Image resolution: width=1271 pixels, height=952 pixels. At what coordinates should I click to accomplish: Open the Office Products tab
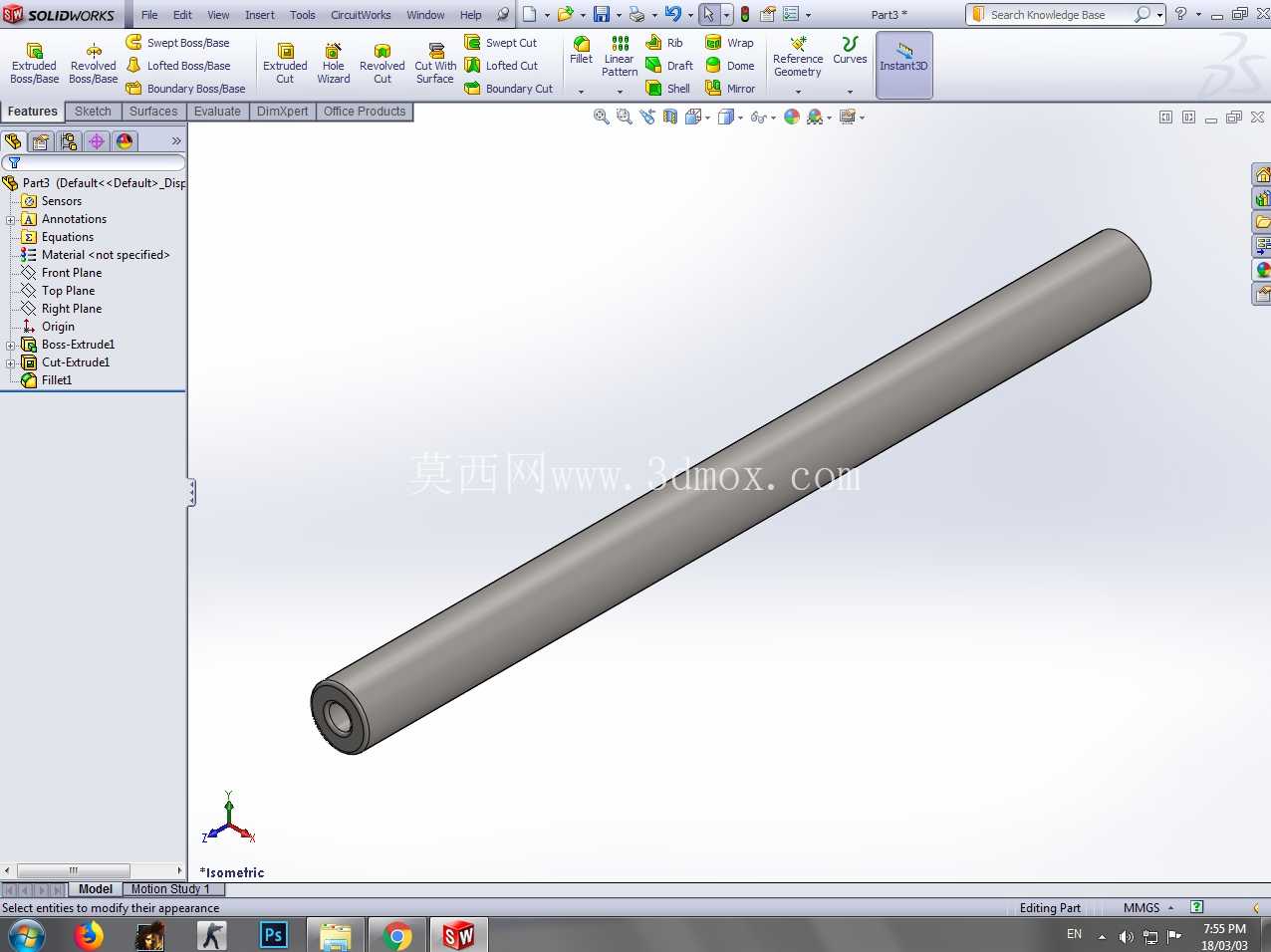point(365,112)
